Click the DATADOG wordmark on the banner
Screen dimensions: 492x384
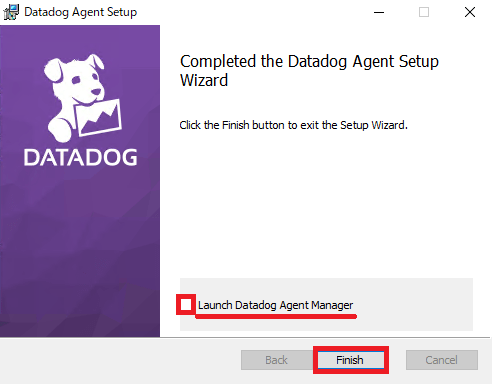click(80, 157)
